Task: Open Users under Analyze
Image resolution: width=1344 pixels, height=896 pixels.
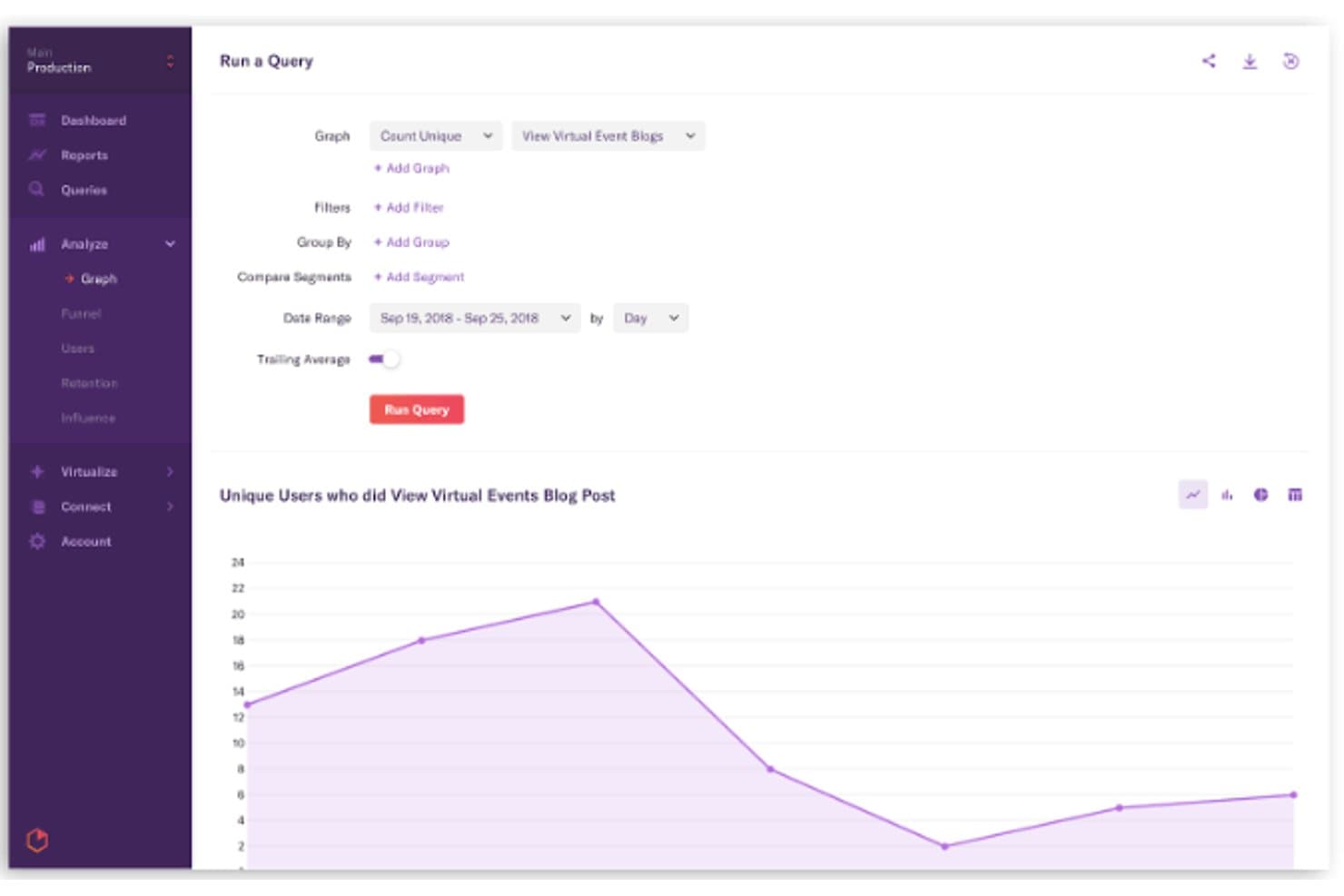Action: coord(77,348)
